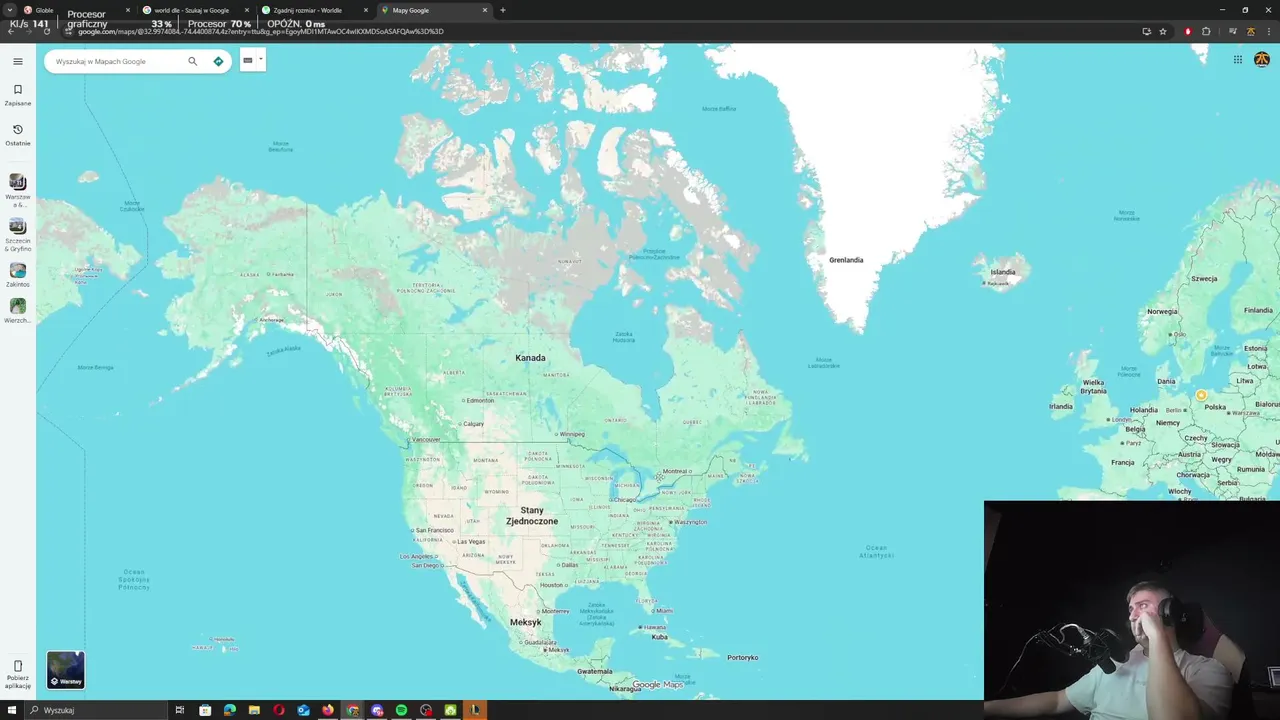Image resolution: width=1280 pixels, height=720 pixels.
Task: Click the yellow saved-place marker near Polska
Action: click(x=1201, y=395)
